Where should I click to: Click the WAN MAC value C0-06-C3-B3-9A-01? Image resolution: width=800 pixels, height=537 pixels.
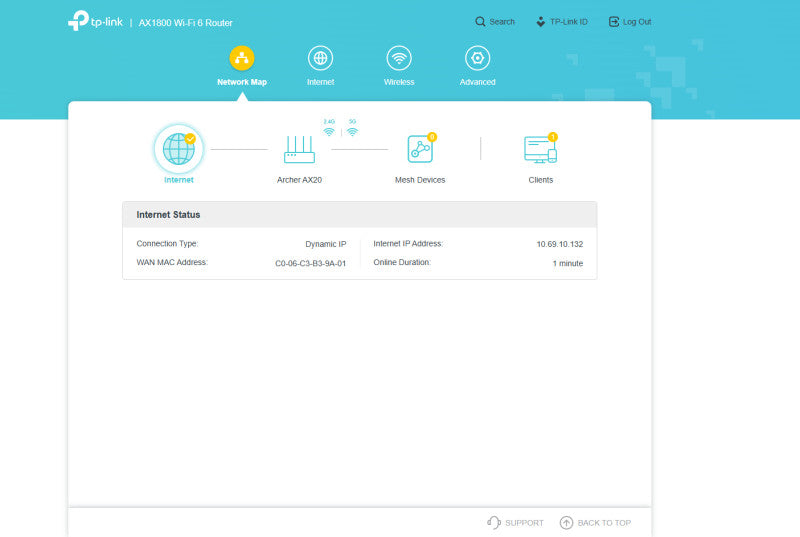tap(310, 264)
